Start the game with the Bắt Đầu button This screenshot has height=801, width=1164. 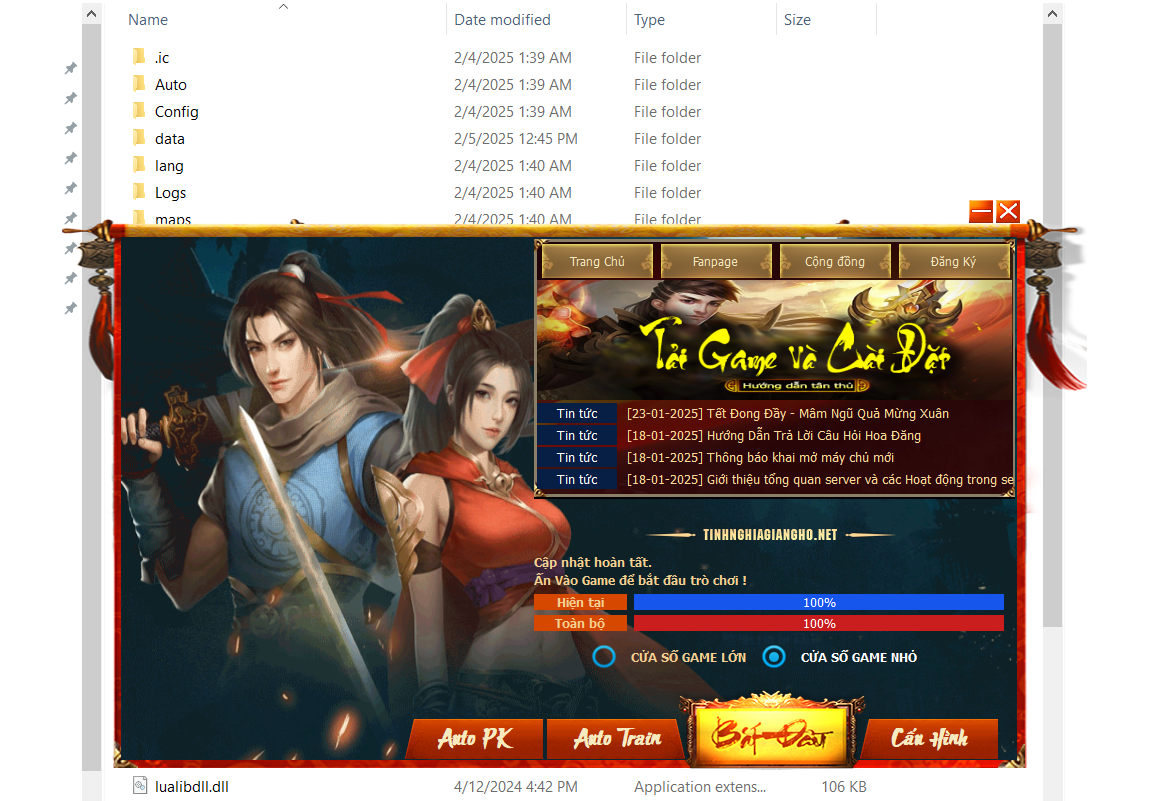coord(771,735)
